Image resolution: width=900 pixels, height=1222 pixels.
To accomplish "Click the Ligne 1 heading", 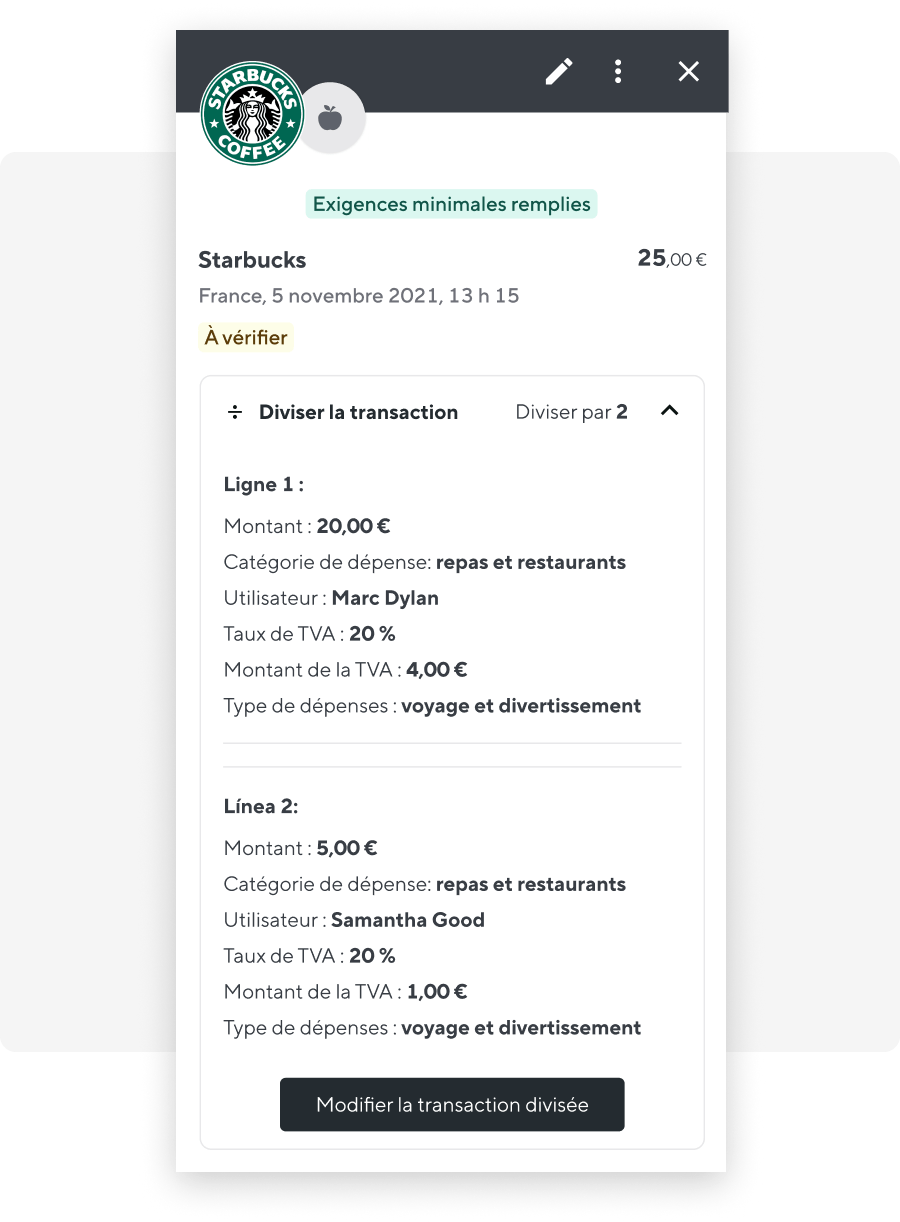I will click(x=264, y=485).
